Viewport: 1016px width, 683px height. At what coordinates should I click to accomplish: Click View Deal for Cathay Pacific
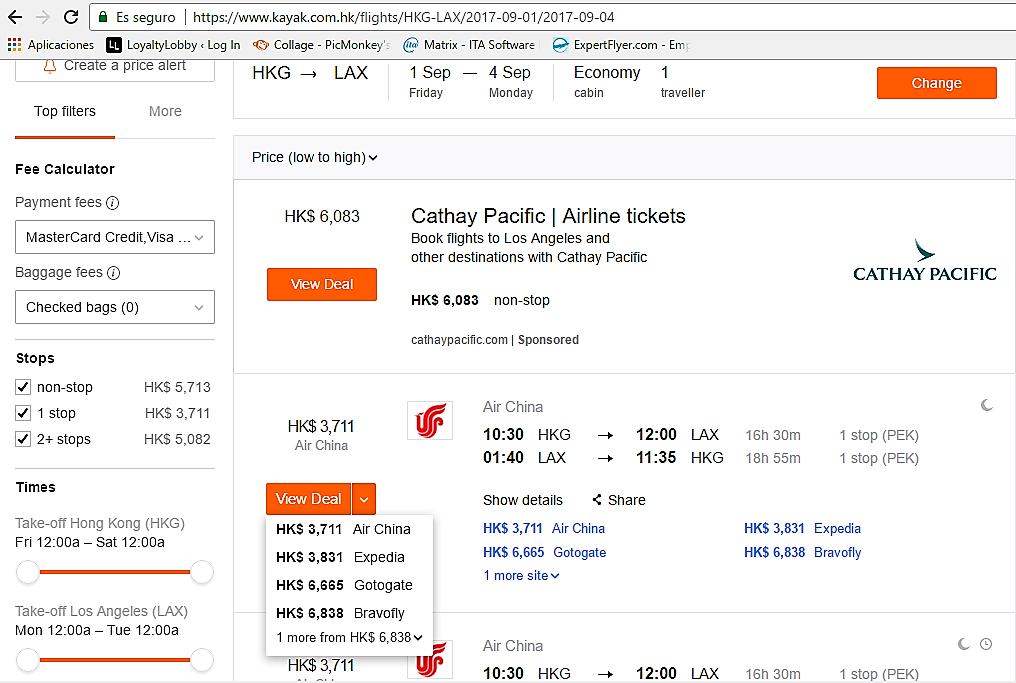(321, 284)
